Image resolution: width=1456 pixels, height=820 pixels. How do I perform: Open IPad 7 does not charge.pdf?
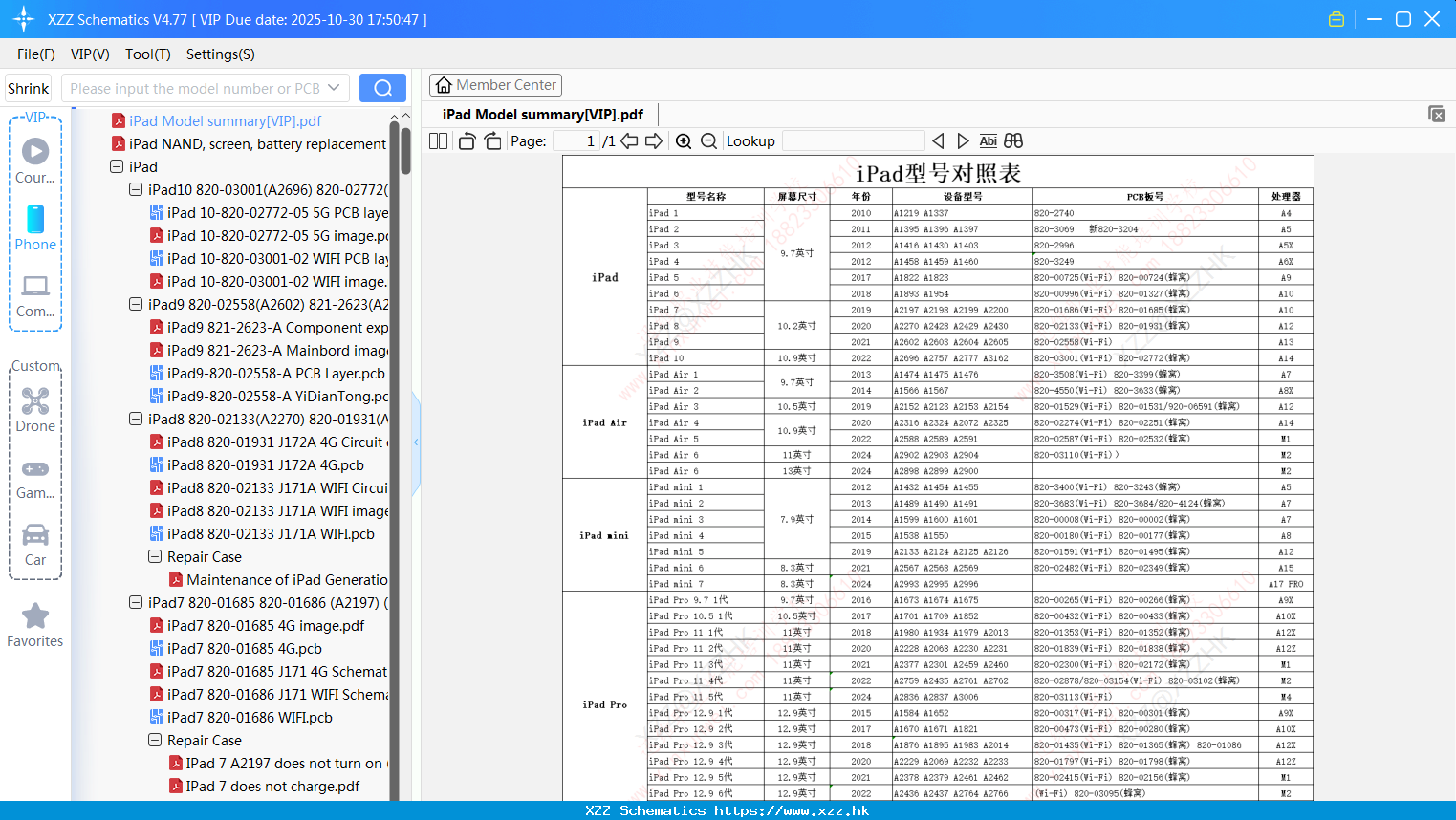[x=273, y=786]
